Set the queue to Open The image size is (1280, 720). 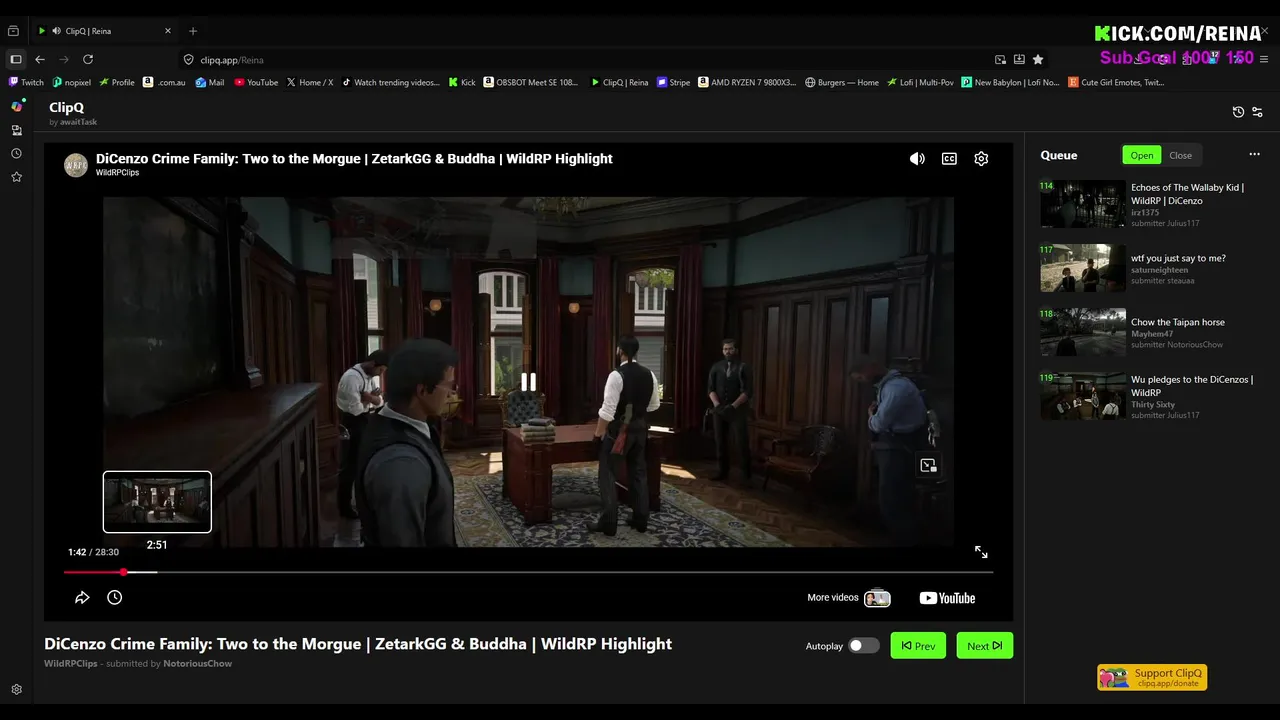(x=1142, y=155)
